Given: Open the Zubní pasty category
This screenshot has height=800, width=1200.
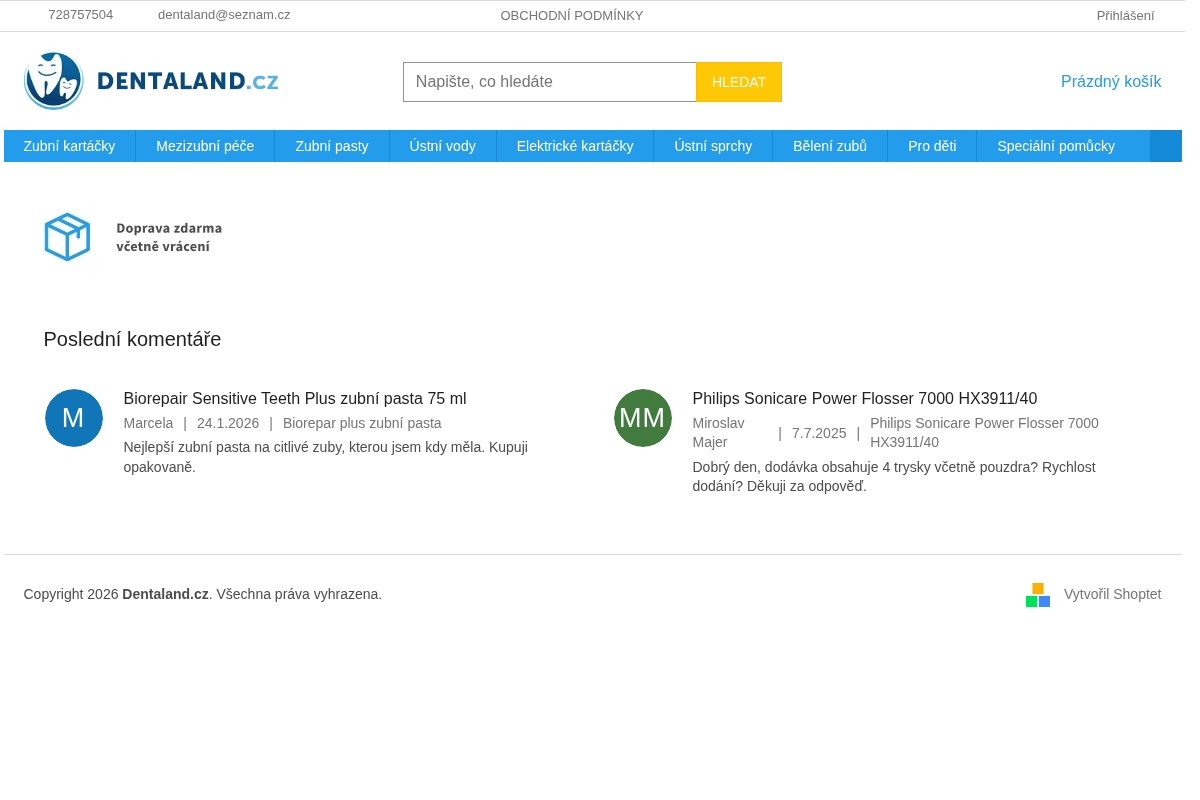Looking at the screenshot, I should (332, 146).
